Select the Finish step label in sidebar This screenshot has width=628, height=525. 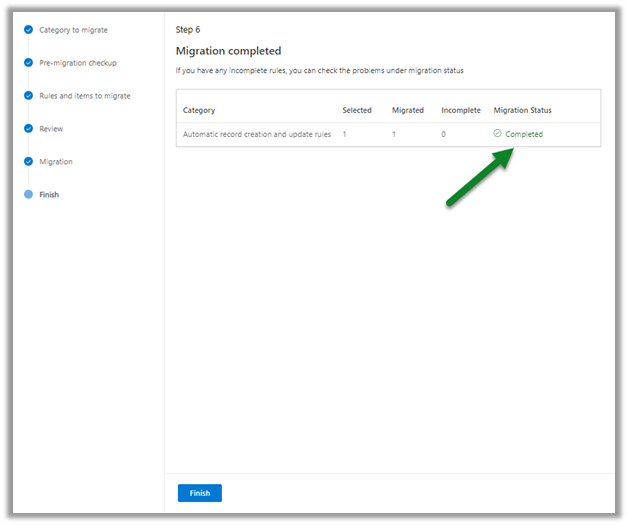(49, 195)
